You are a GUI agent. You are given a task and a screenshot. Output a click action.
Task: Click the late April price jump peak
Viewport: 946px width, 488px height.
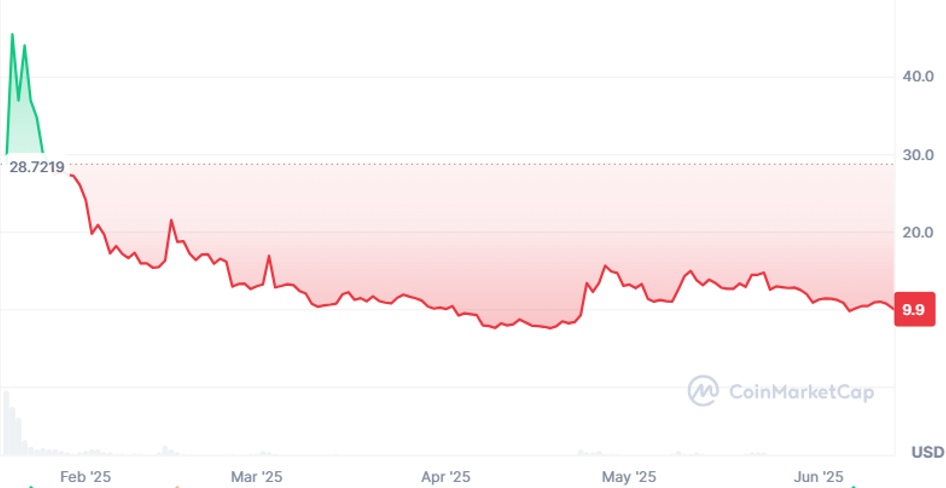click(x=605, y=266)
